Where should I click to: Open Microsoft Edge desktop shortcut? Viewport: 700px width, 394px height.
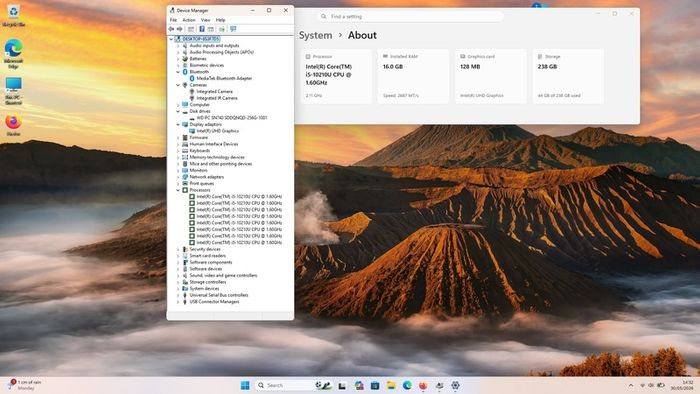click(x=13, y=54)
